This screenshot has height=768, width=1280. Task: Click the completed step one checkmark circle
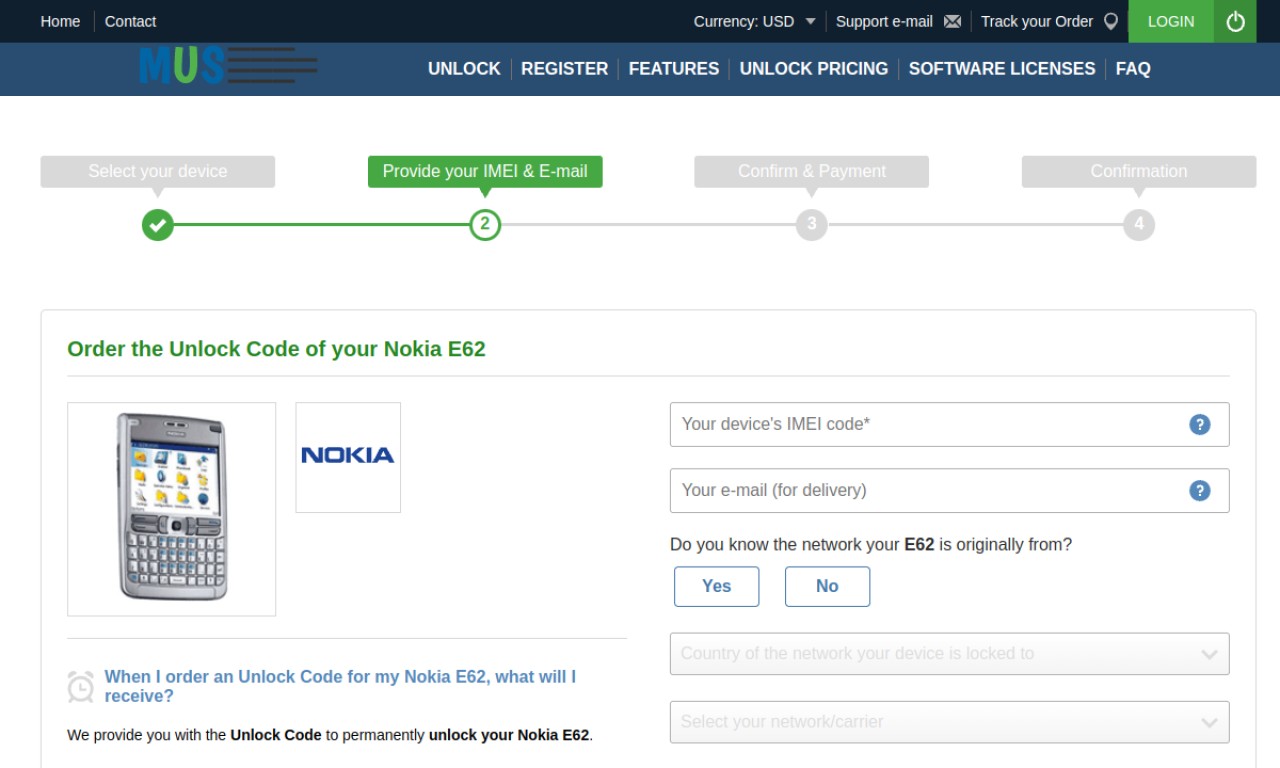click(x=157, y=225)
